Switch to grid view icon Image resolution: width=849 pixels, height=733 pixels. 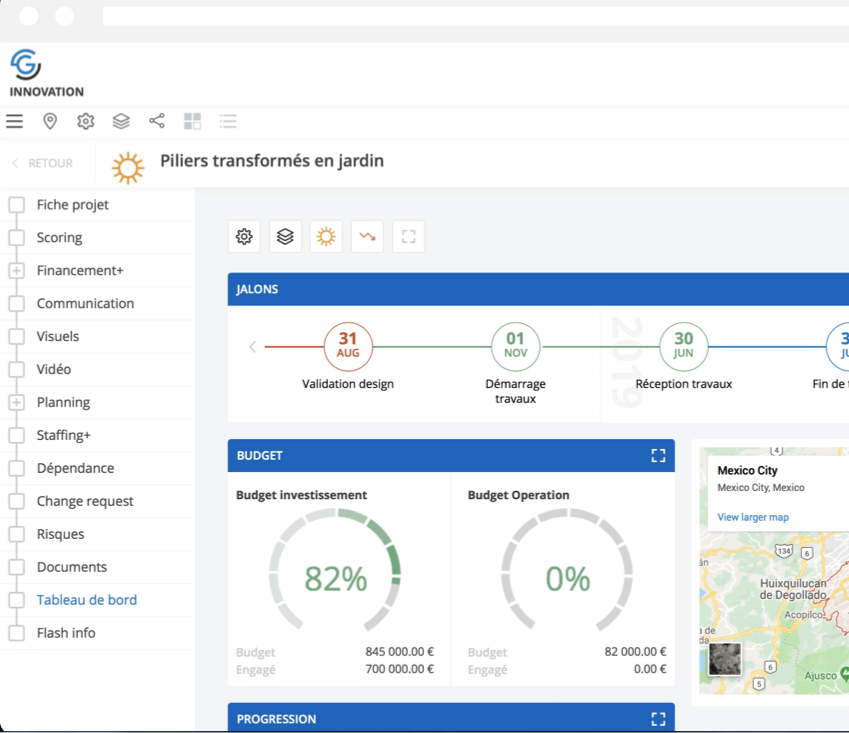point(192,121)
